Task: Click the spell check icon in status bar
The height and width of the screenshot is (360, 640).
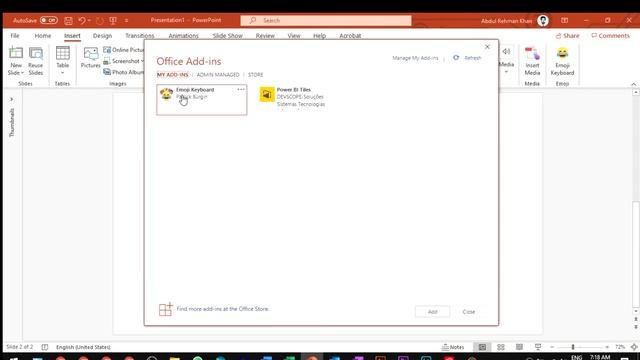Action: click(x=44, y=347)
